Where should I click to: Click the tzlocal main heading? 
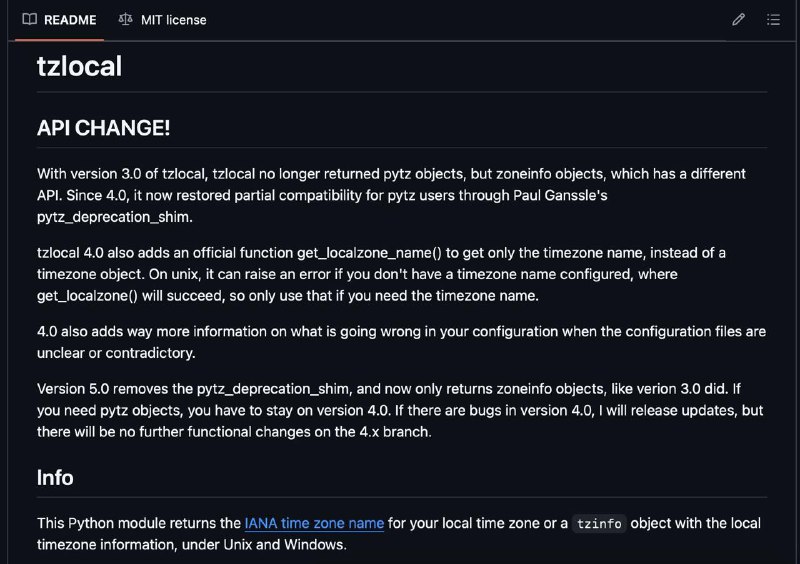(80, 66)
